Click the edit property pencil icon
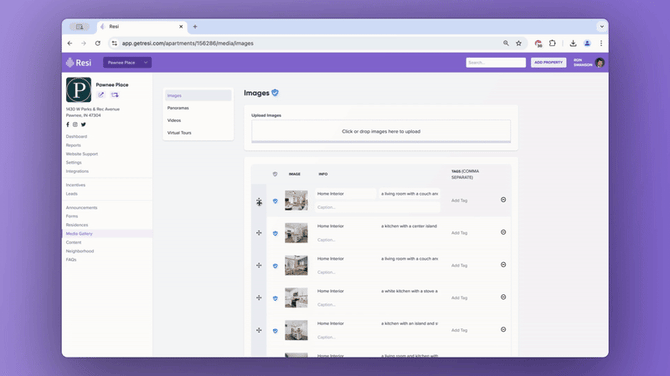670x376 pixels. [101, 95]
